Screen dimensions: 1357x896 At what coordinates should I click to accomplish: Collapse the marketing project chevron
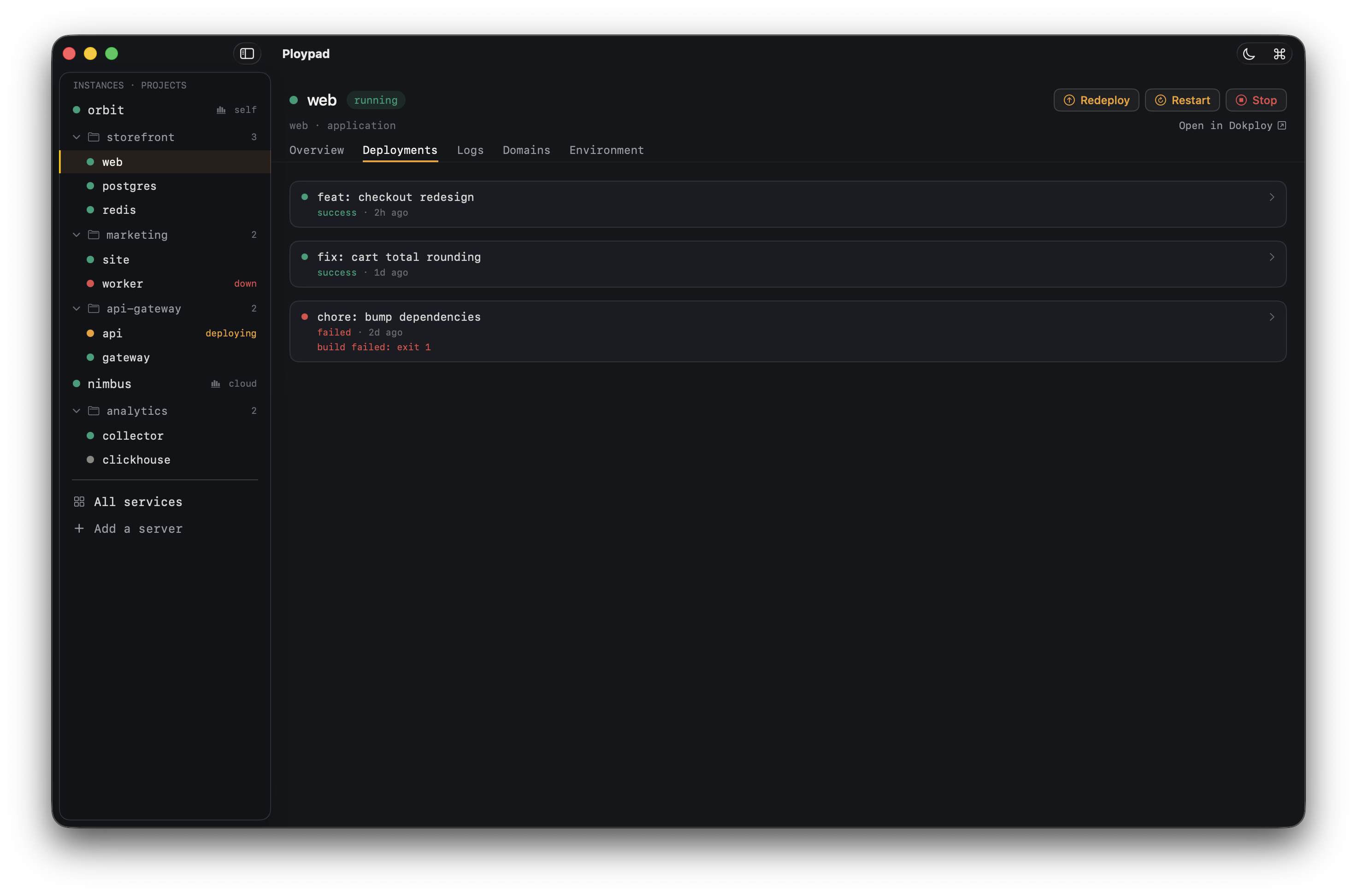pyautogui.click(x=77, y=235)
